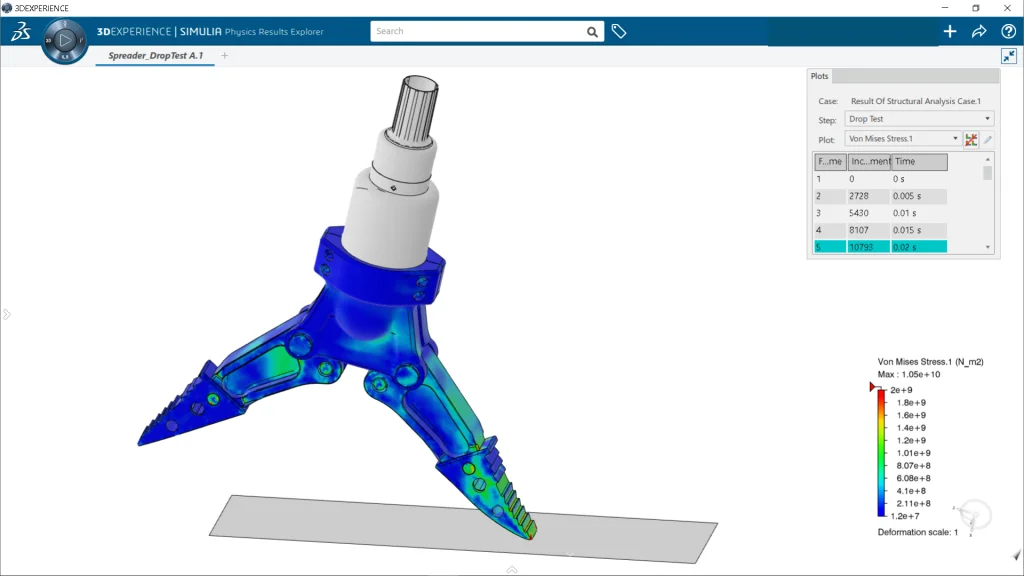Viewport: 1024px width, 576px height.
Task: Click the tag icon beside search bar
Action: click(619, 31)
